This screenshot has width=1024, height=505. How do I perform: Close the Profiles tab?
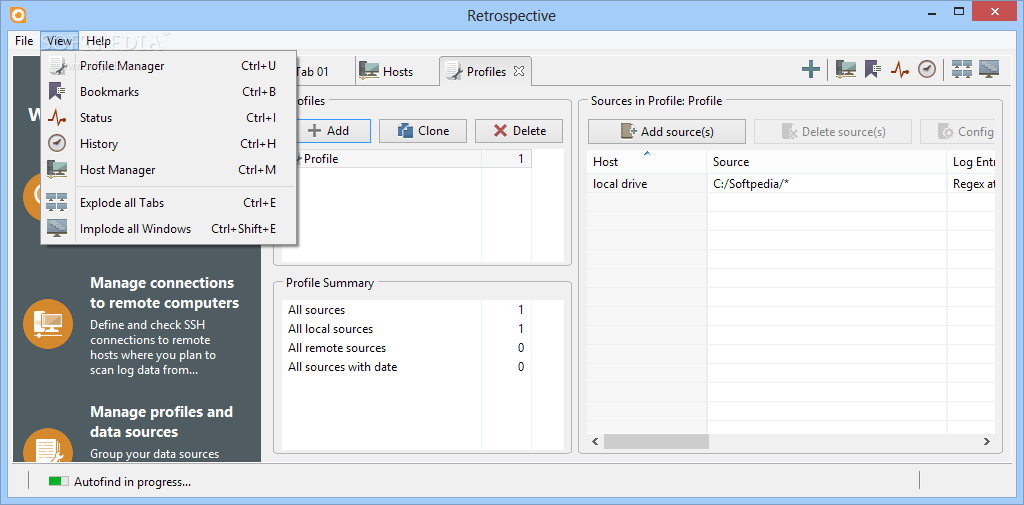pyautogui.click(x=519, y=71)
